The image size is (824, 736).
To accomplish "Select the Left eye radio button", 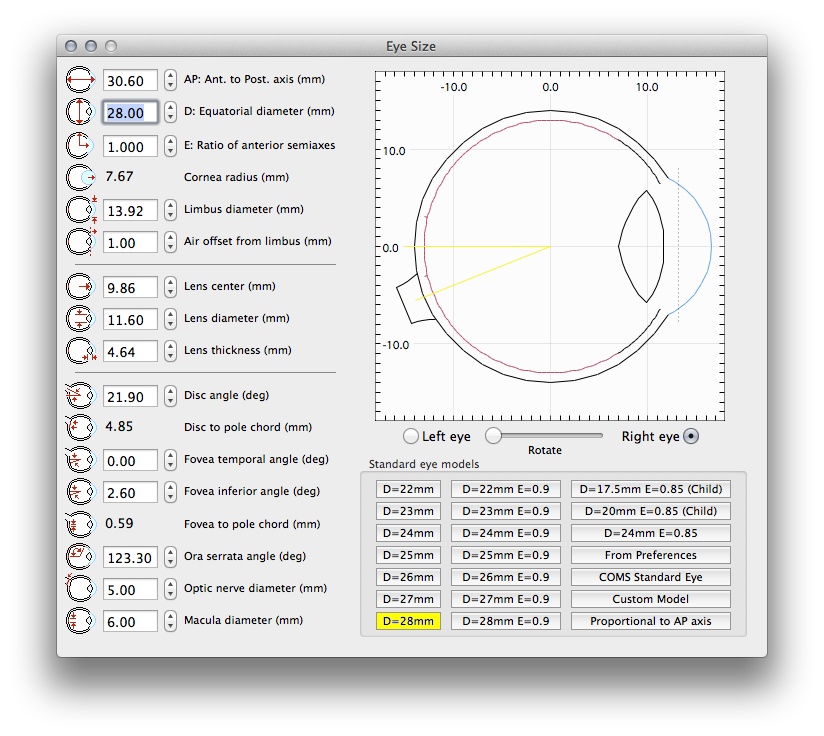I will click(410, 436).
